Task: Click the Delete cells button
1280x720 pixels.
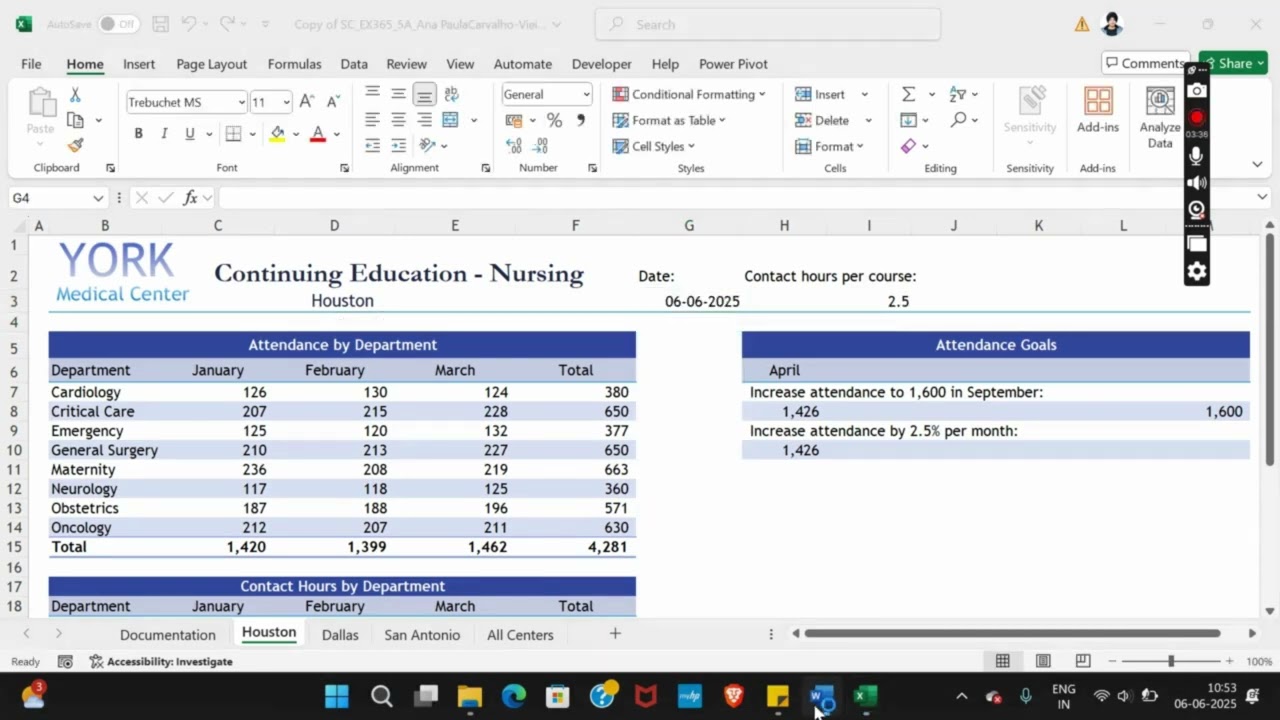Action: click(822, 120)
